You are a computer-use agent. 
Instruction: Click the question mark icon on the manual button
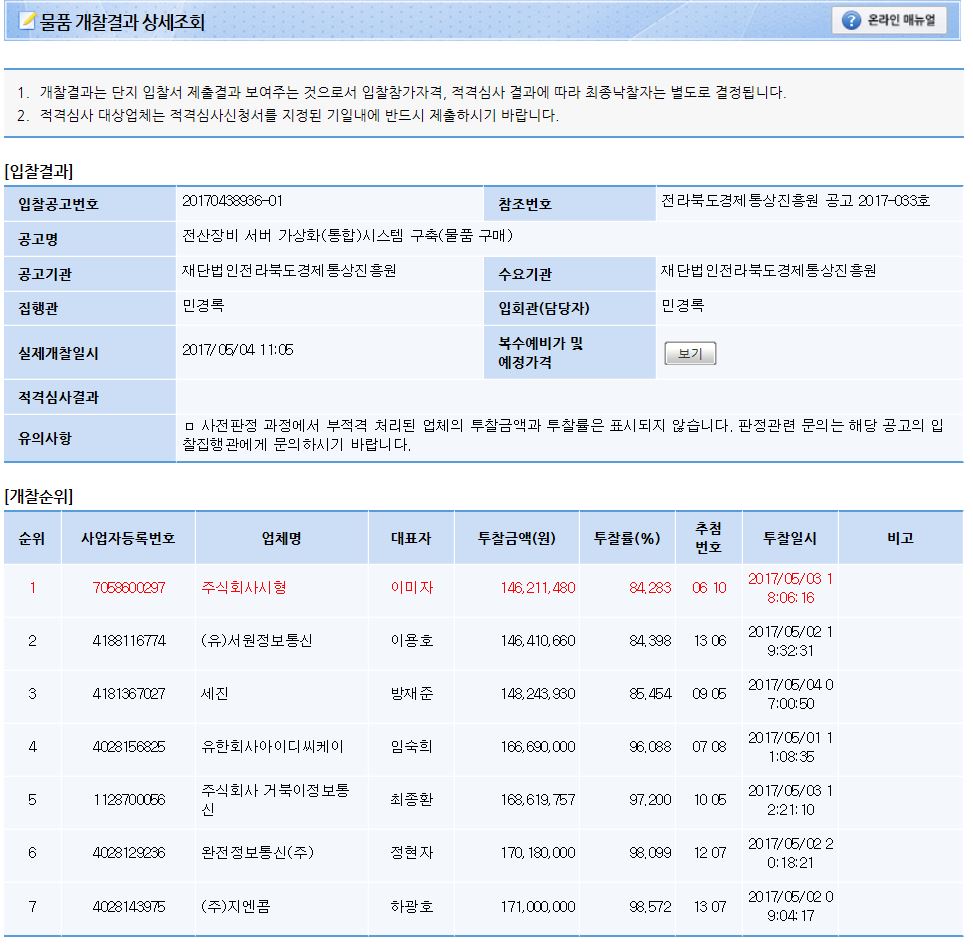click(x=852, y=21)
